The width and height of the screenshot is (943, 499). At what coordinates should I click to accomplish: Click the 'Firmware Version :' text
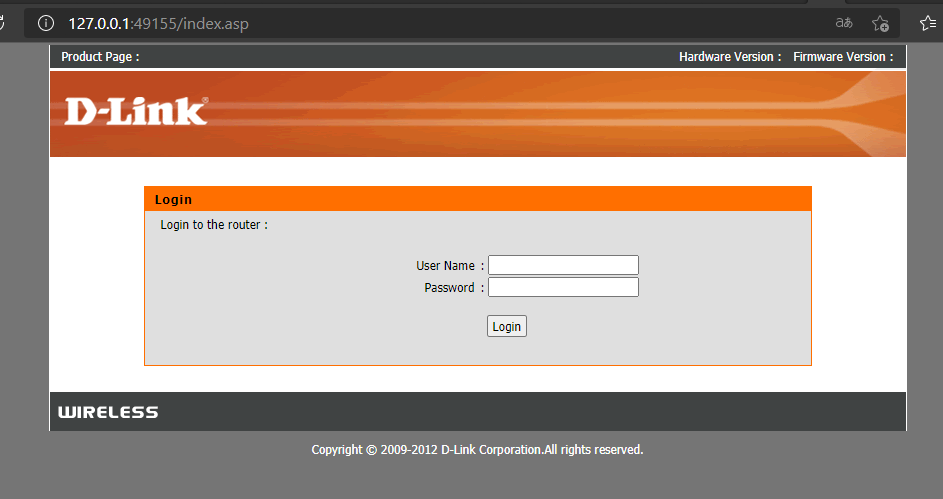843,57
